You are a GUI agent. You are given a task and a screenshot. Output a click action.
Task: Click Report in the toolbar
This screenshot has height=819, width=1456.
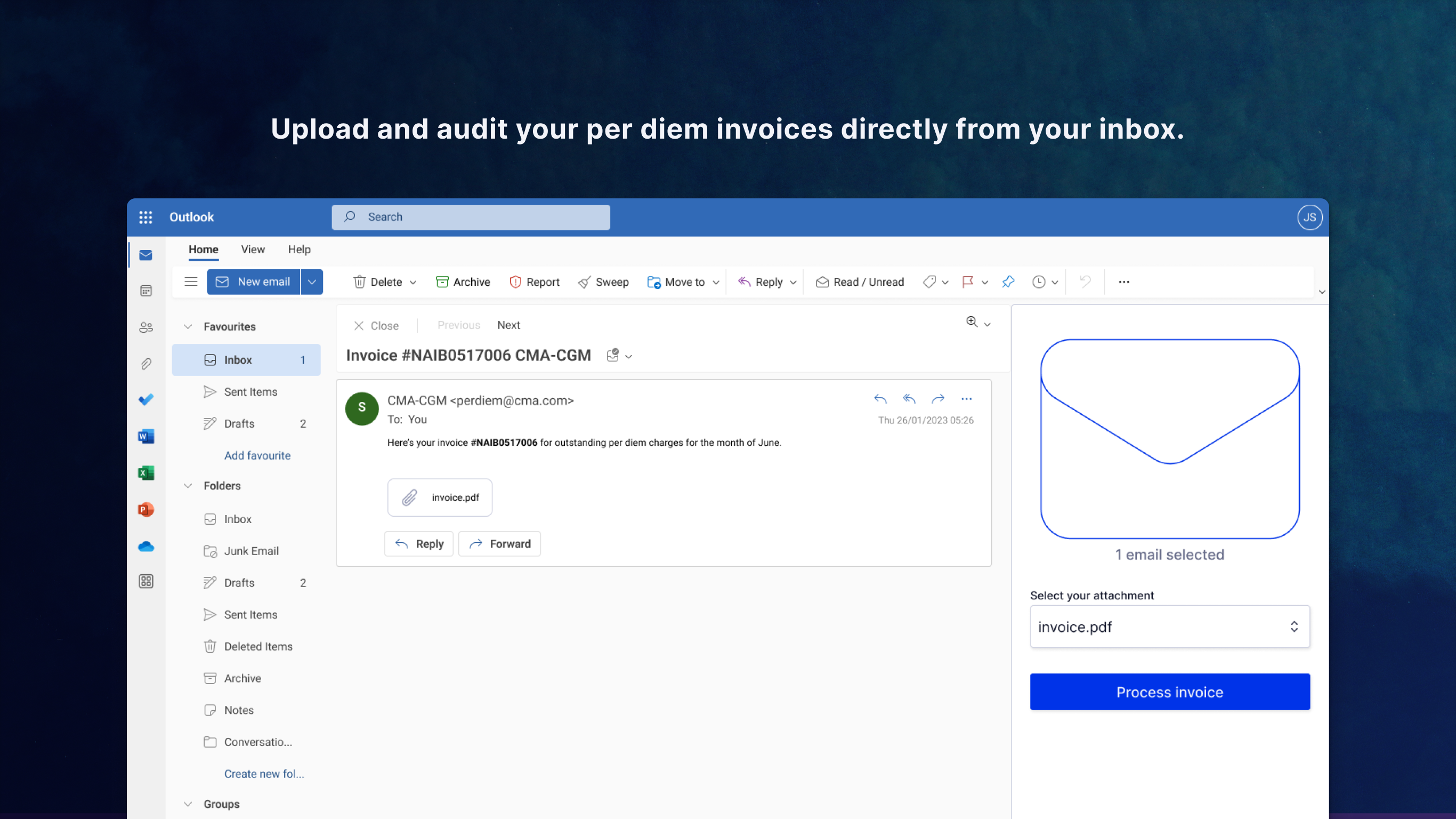534,282
